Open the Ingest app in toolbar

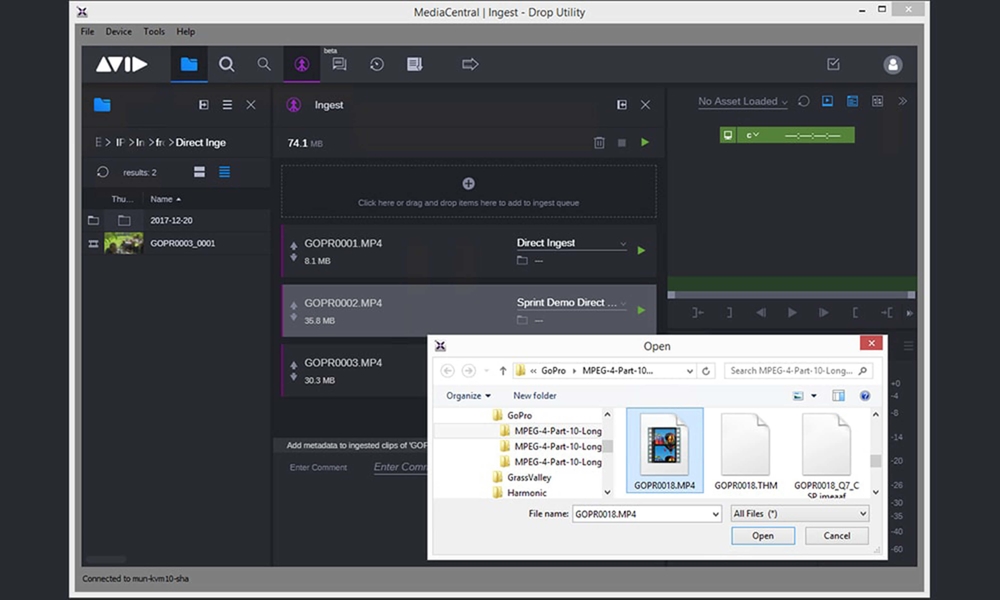click(x=302, y=64)
